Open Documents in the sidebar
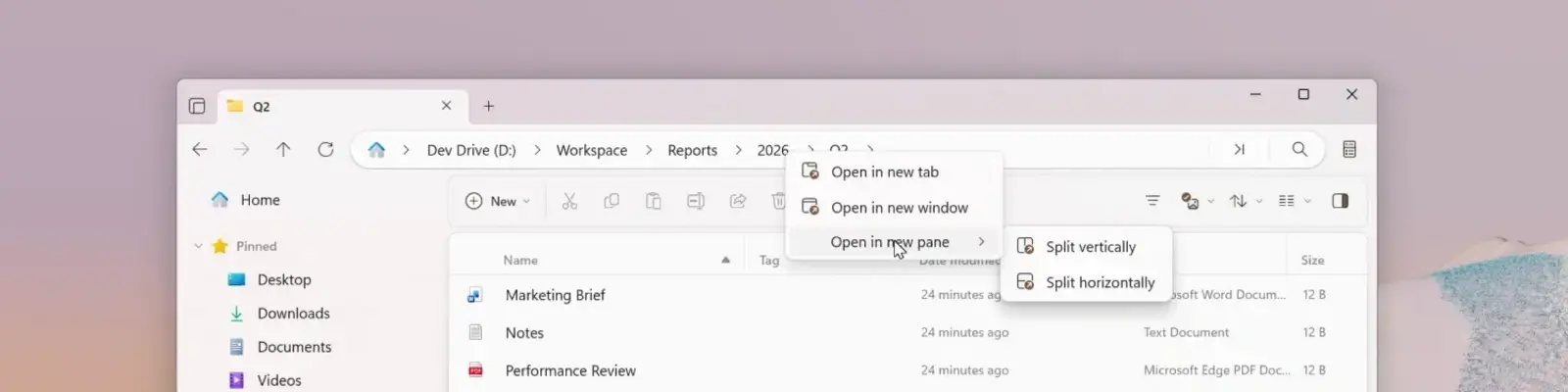The image size is (1568, 392). tap(294, 347)
